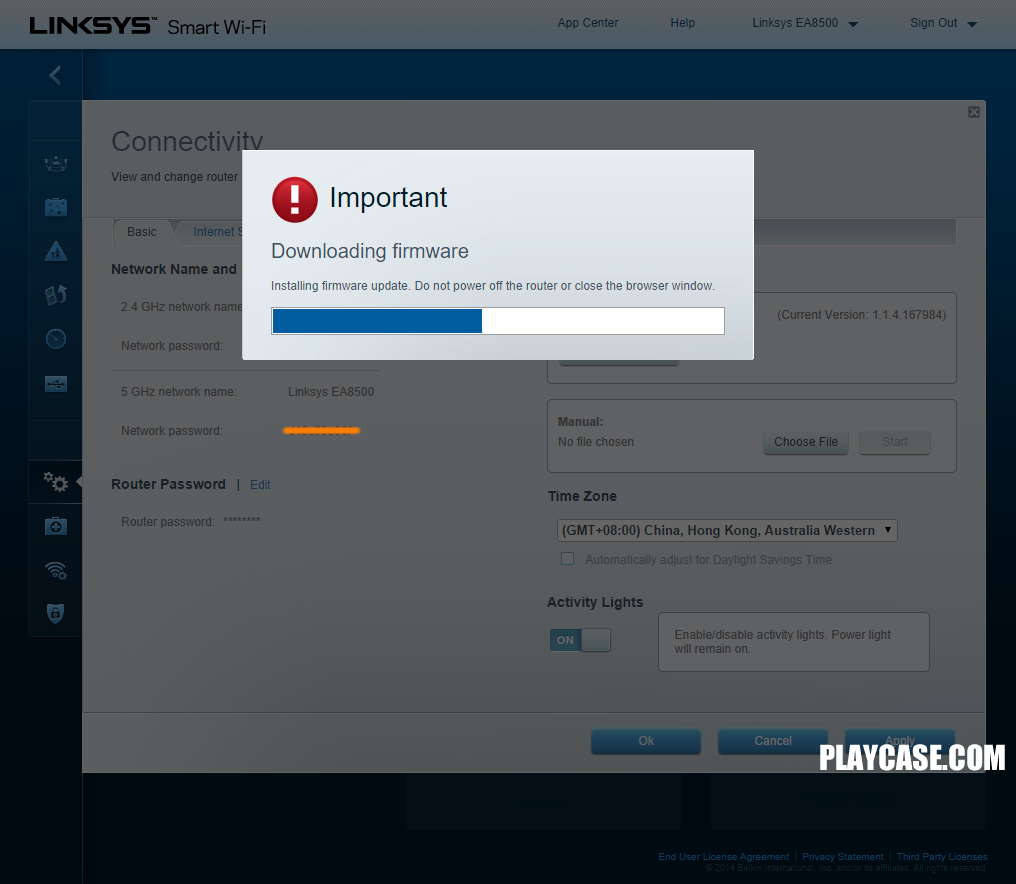Click the Edit link for Router Password
Image resolution: width=1016 pixels, height=884 pixels.
click(260, 485)
